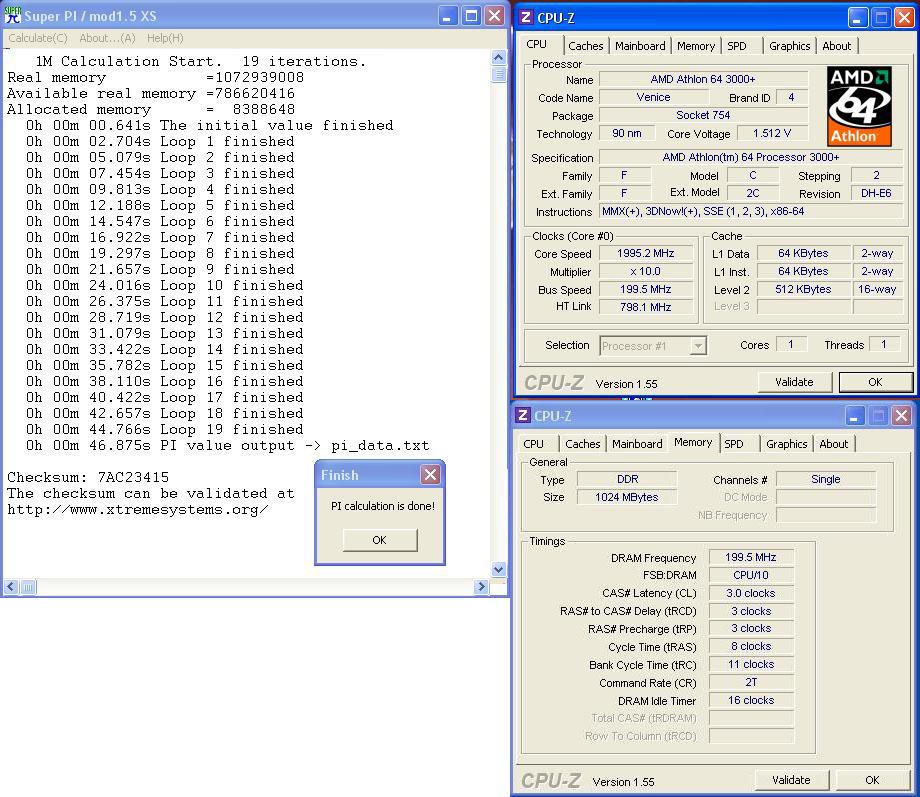Click OK in lower CPU-Z window
The width and height of the screenshot is (920, 797).
[x=872, y=780]
